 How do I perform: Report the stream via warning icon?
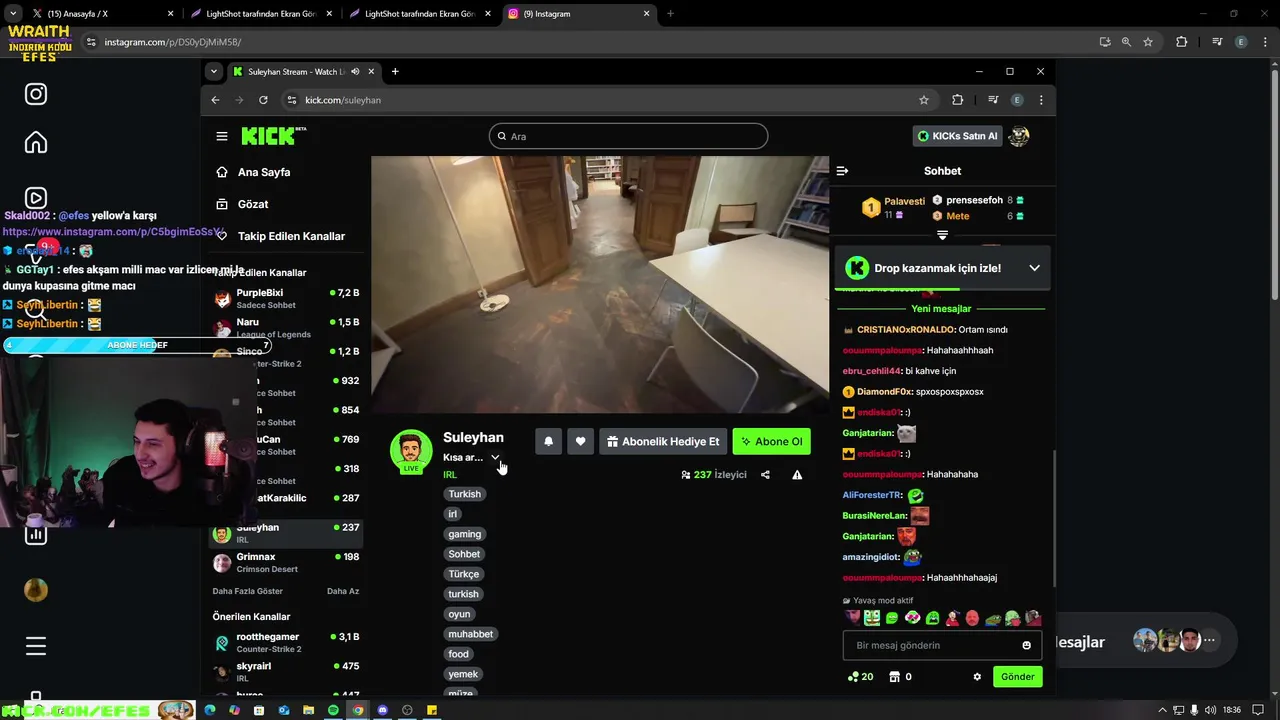click(x=797, y=475)
